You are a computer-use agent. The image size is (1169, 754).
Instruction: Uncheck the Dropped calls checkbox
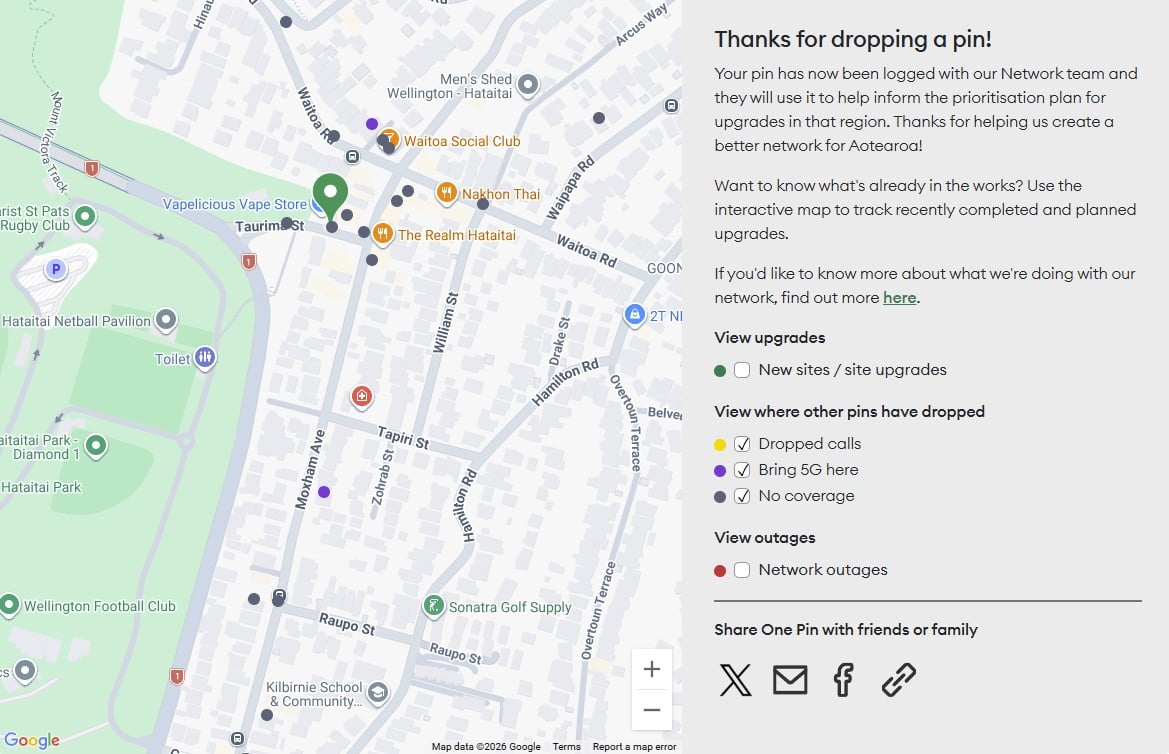point(742,444)
